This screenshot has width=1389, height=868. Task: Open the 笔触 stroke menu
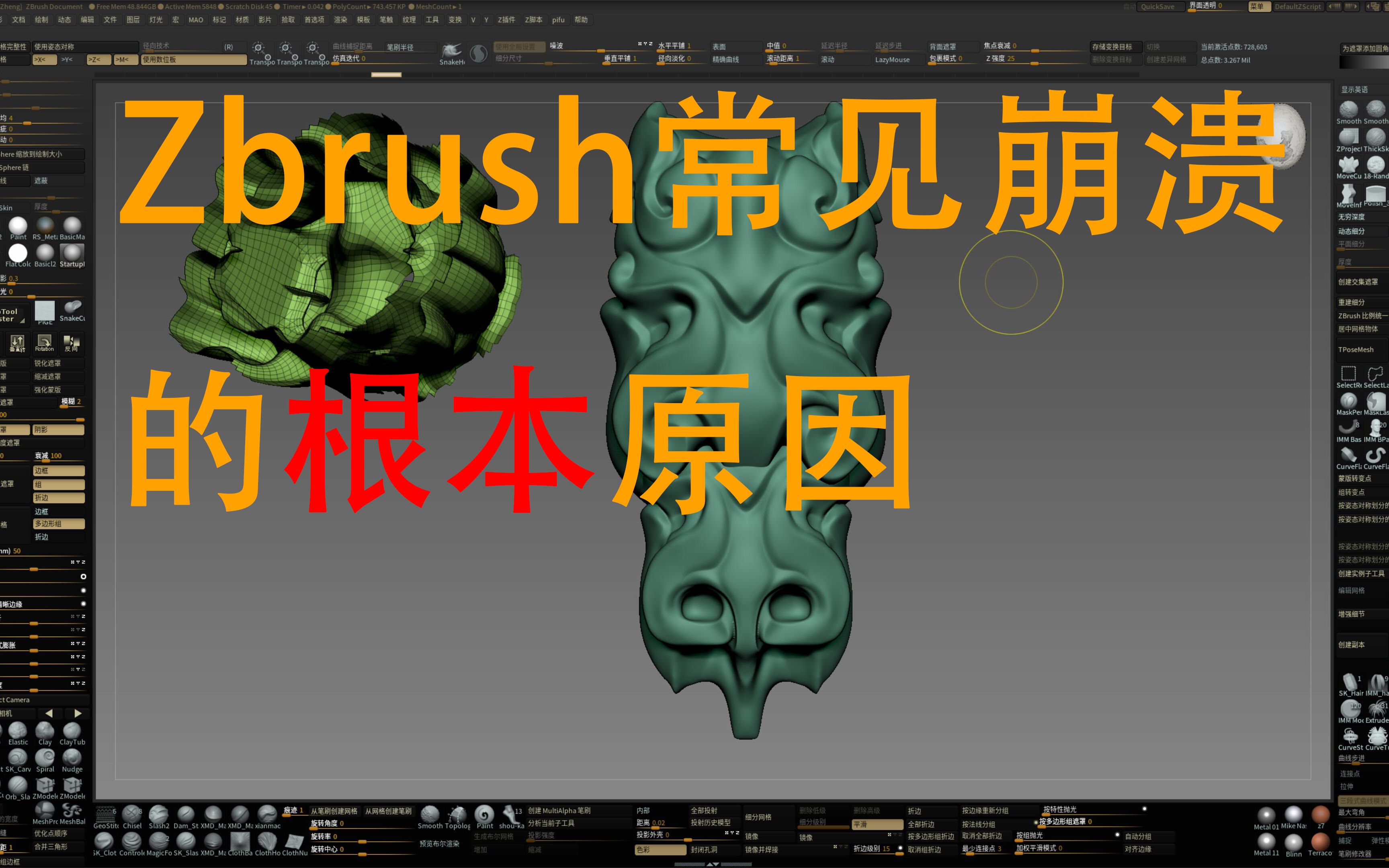(386, 20)
